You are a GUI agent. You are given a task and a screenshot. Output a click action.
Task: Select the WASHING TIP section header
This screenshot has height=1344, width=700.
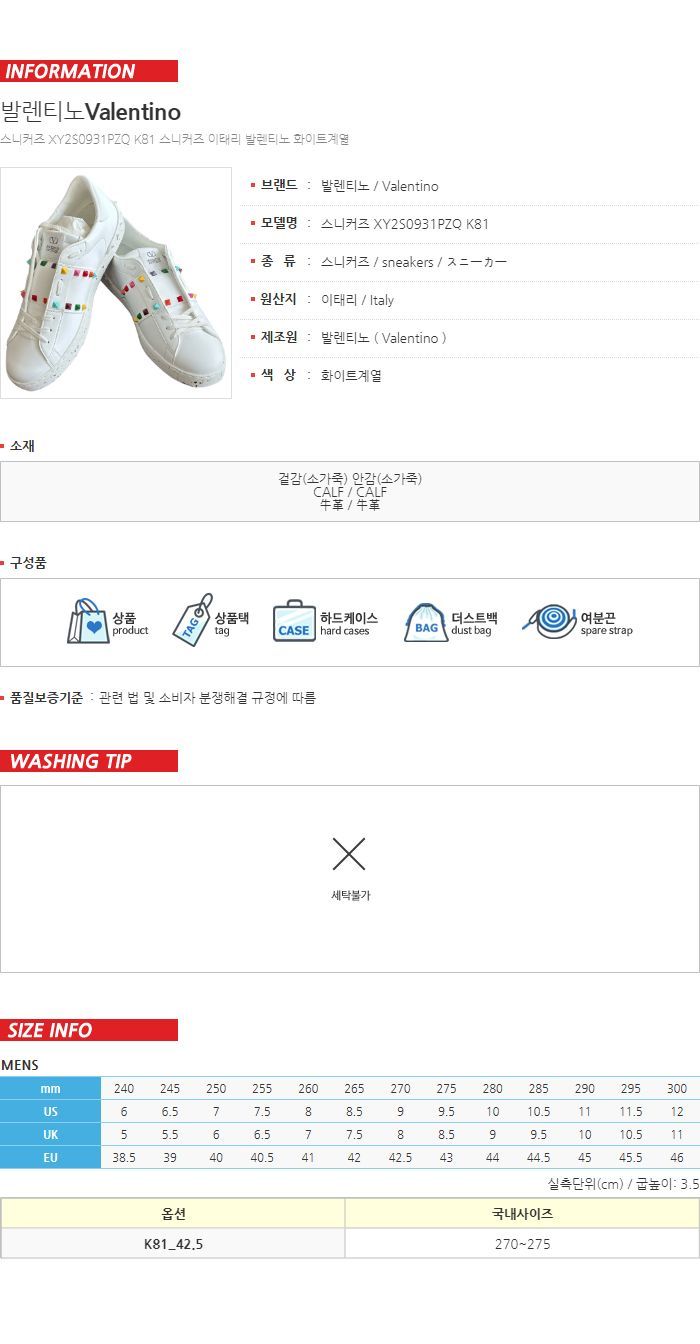pyautogui.click(x=89, y=761)
